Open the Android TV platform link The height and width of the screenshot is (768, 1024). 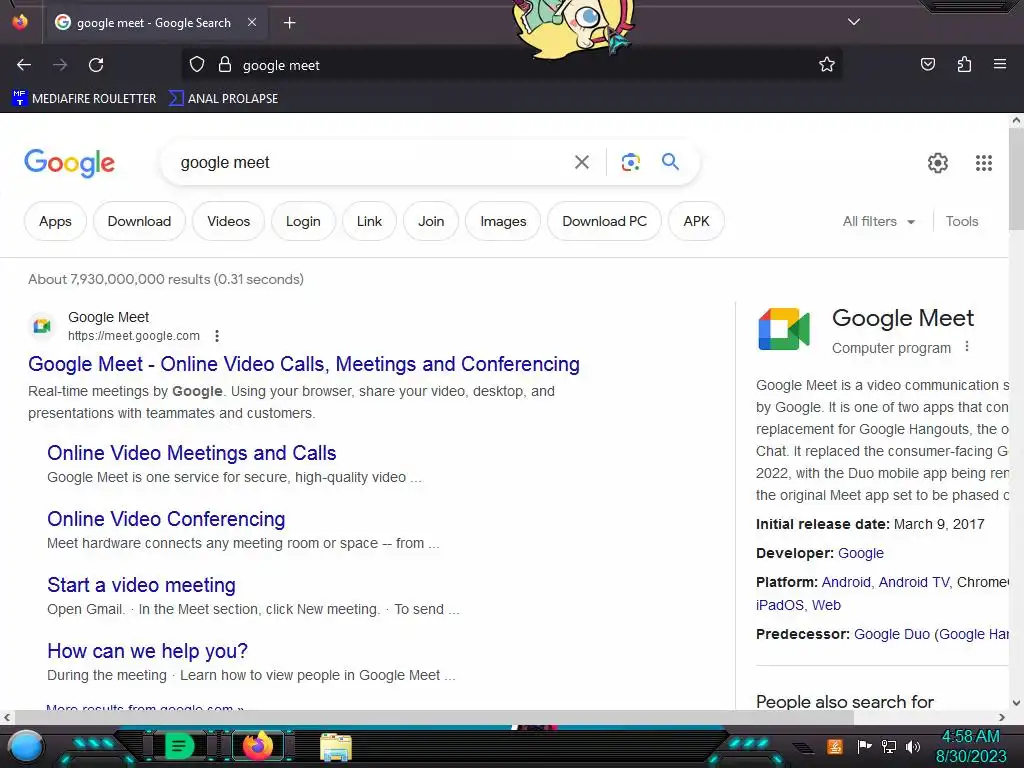click(x=914, y=582)
